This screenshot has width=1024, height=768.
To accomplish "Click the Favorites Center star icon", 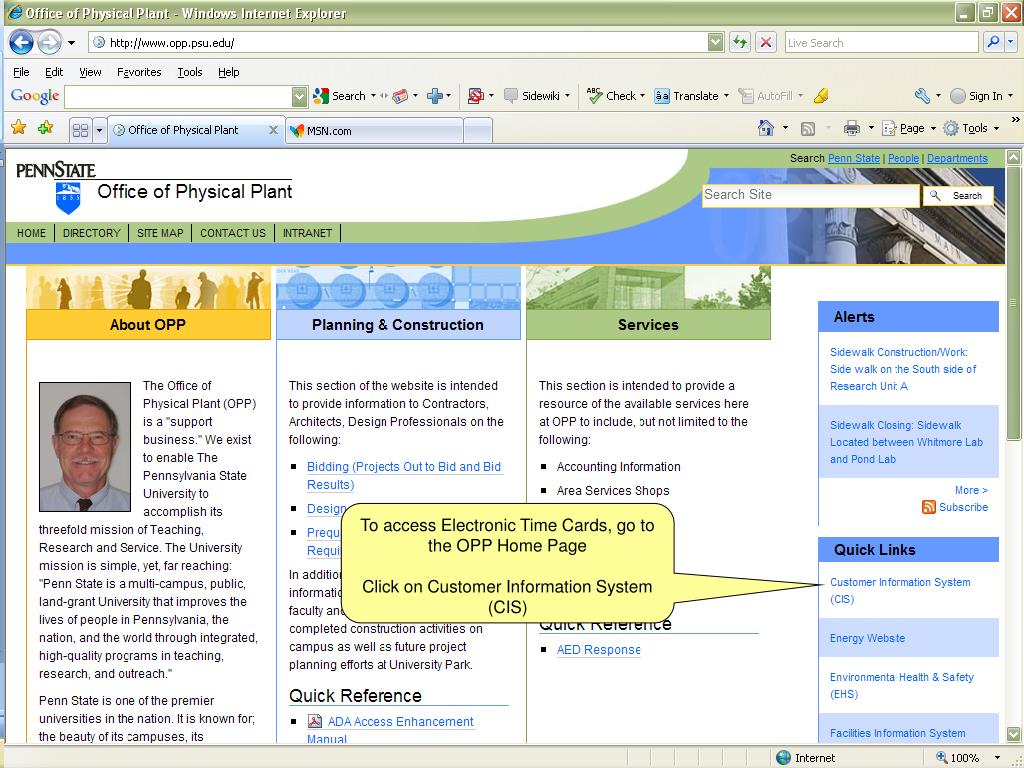I will 18,127.
